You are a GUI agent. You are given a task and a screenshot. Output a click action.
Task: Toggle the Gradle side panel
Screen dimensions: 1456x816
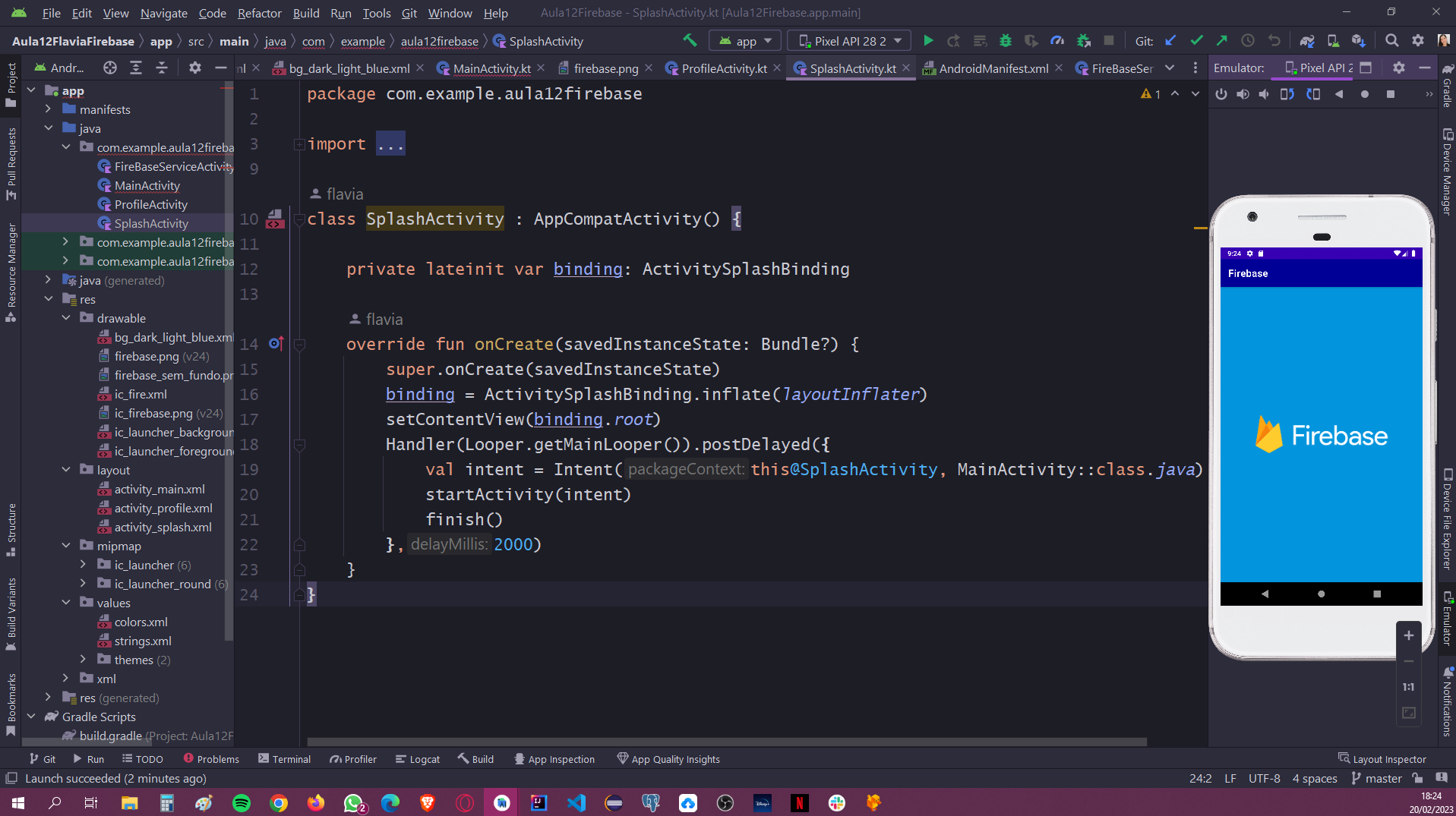pos(1447,85)
